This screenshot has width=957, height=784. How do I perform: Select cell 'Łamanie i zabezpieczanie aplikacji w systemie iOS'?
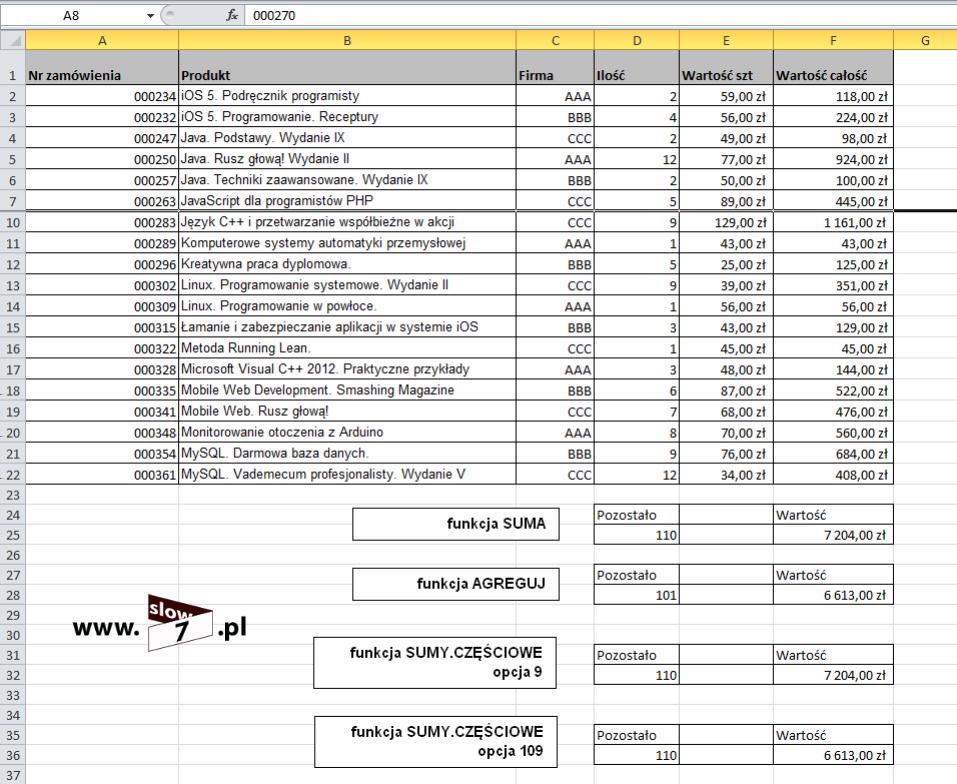[347, 328]
